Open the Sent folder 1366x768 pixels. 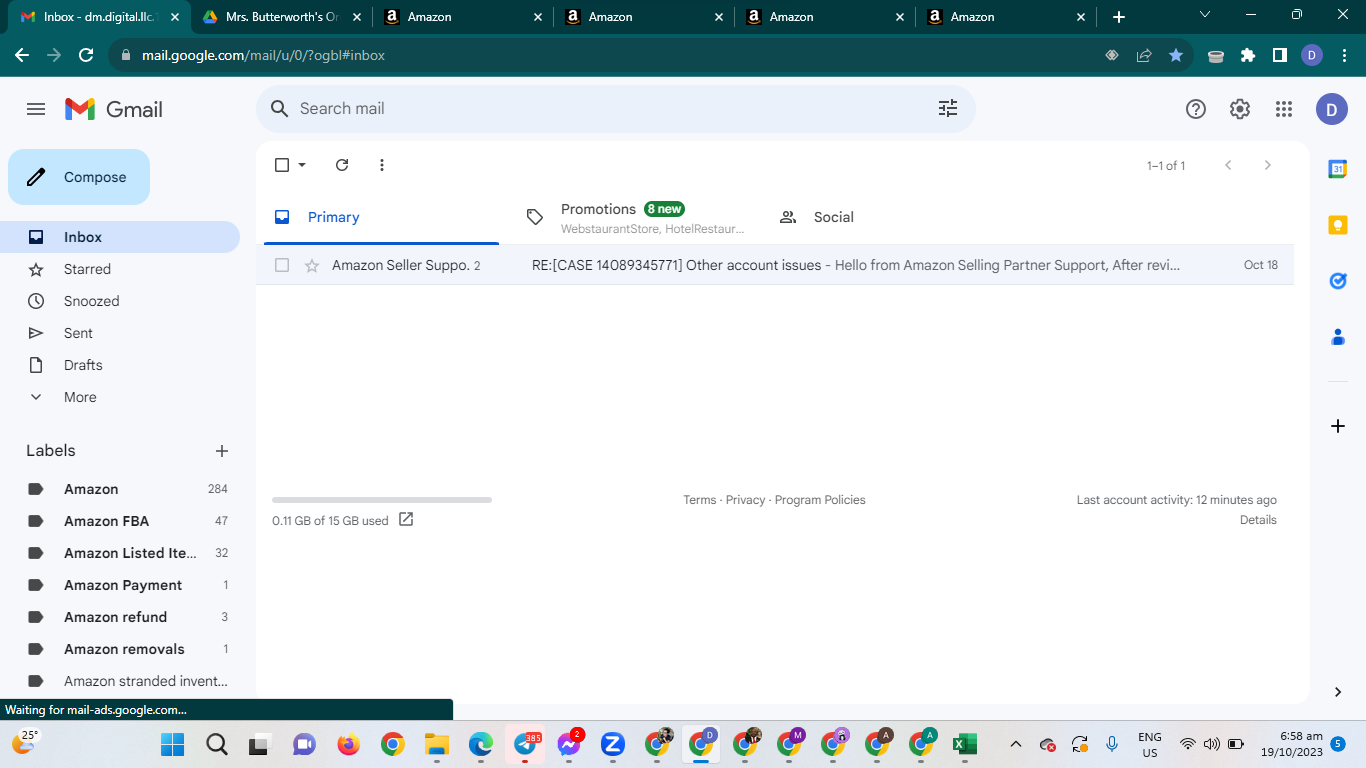click(120, 333)
